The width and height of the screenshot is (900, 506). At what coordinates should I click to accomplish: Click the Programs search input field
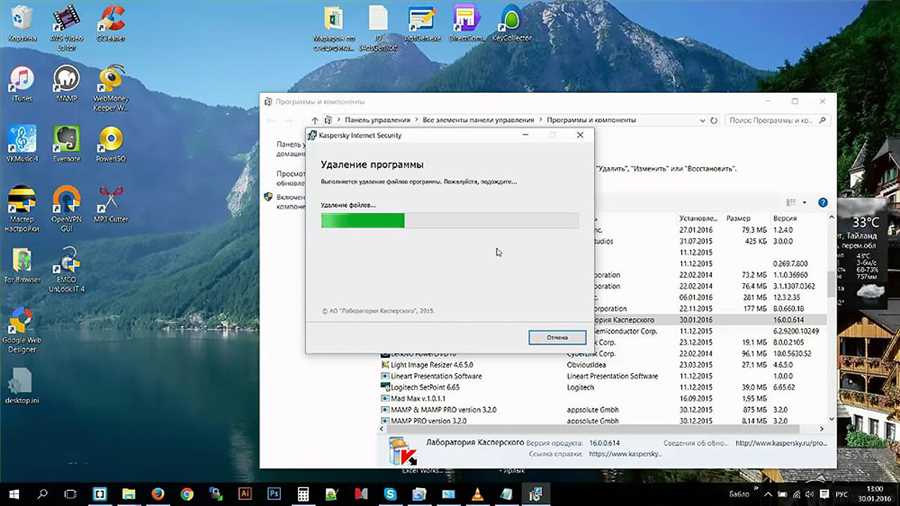[x=773, y=120]
